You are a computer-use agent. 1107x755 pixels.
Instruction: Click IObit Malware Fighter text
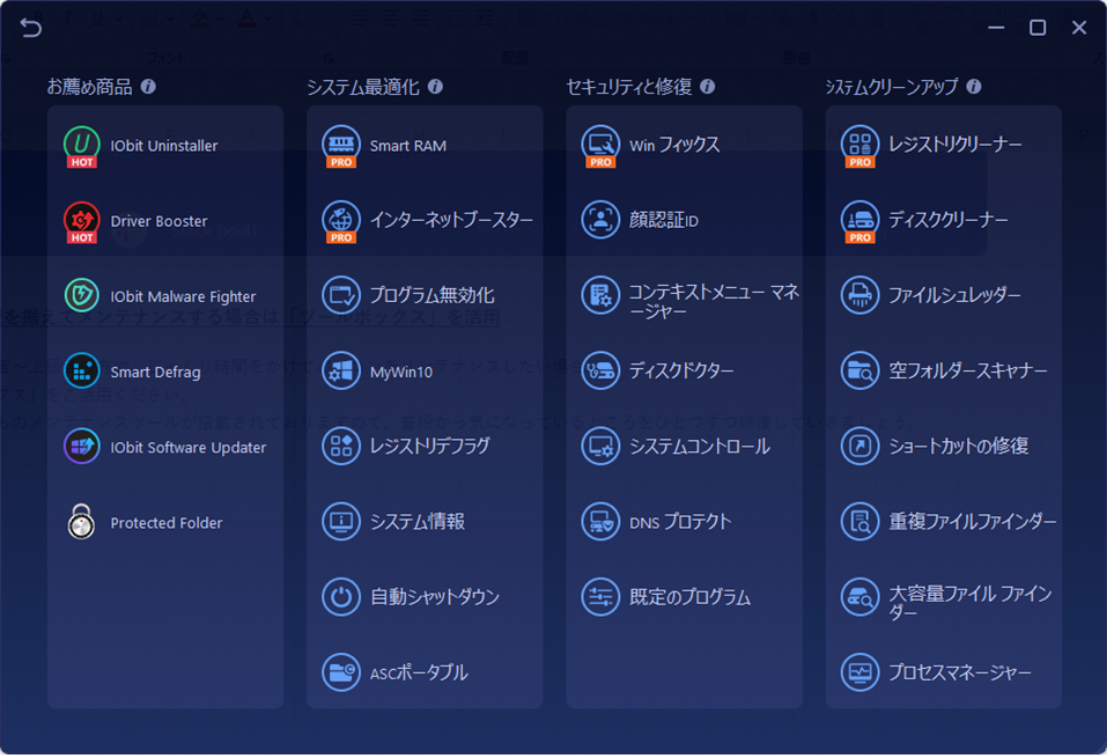(x=183, y=297)
